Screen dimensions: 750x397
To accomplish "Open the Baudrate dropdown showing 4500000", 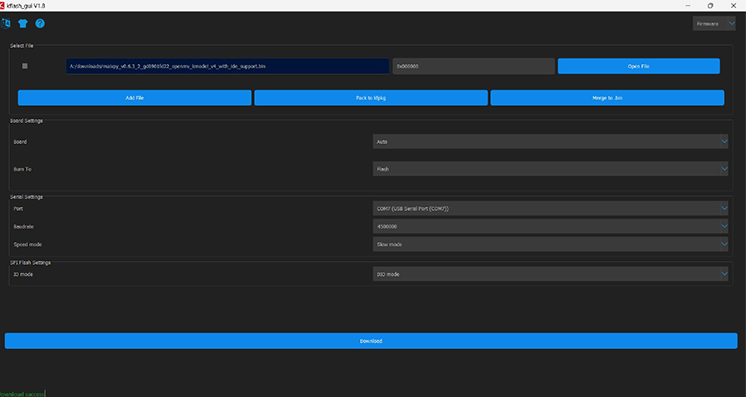I will [x=550, y=226].
